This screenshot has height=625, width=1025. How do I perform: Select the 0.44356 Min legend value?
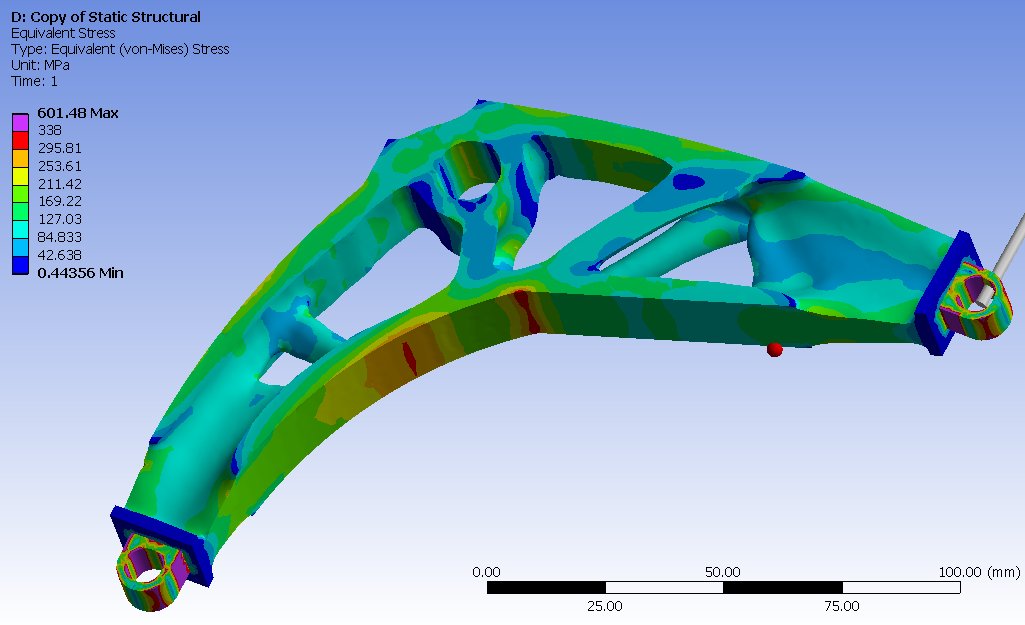pos(80,273)
